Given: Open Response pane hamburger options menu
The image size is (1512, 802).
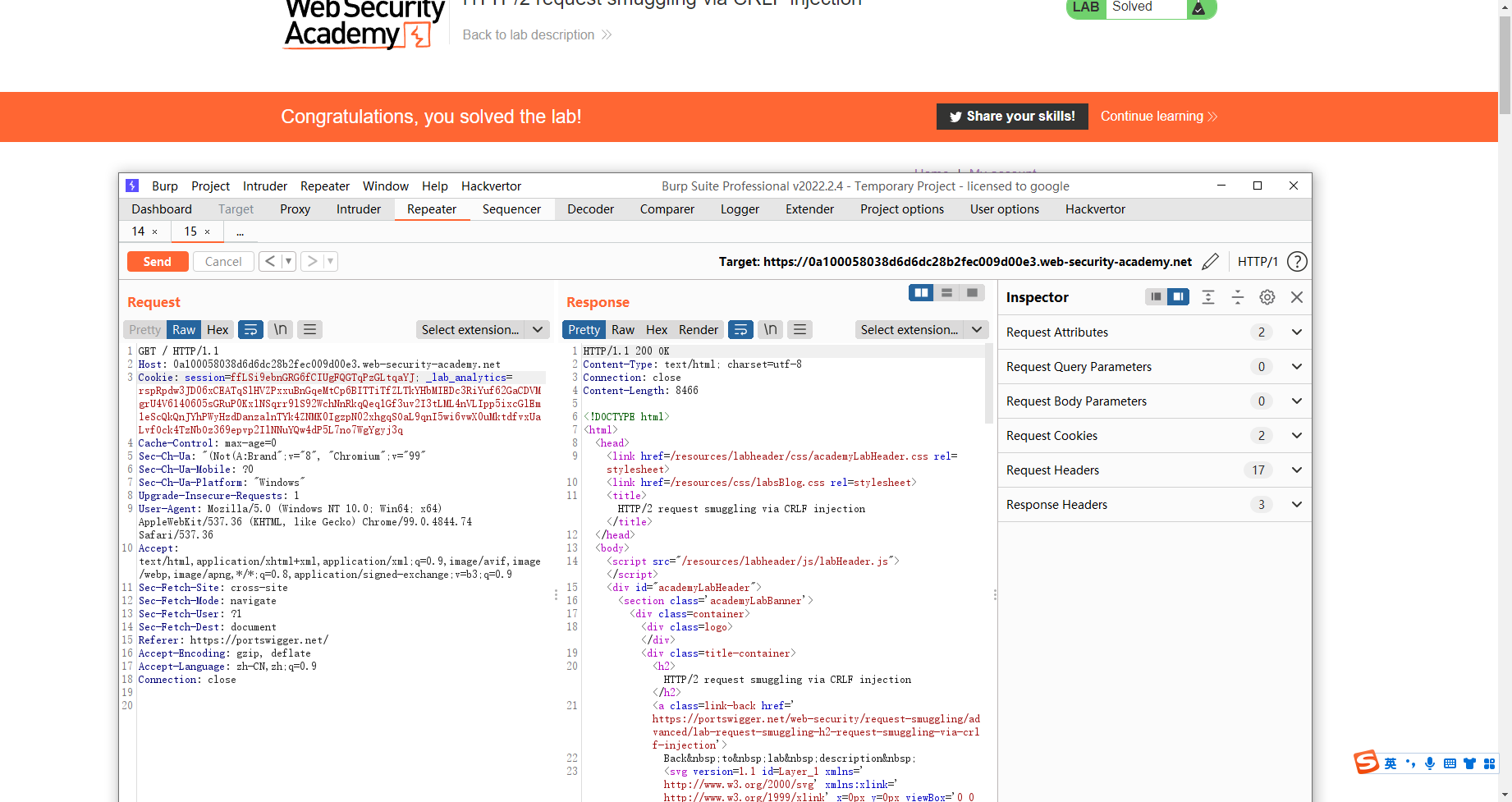Looking at the screenshot, I should [800, 329].
